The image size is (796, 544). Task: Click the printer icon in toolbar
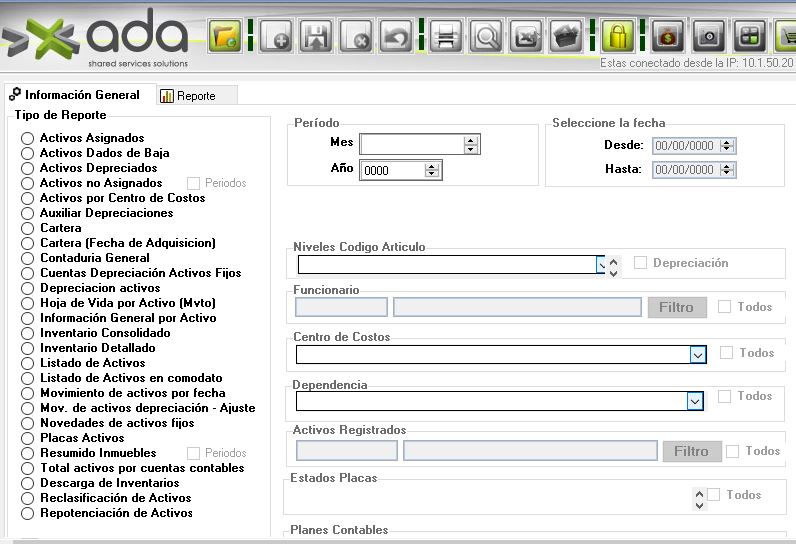pos(446,38)
